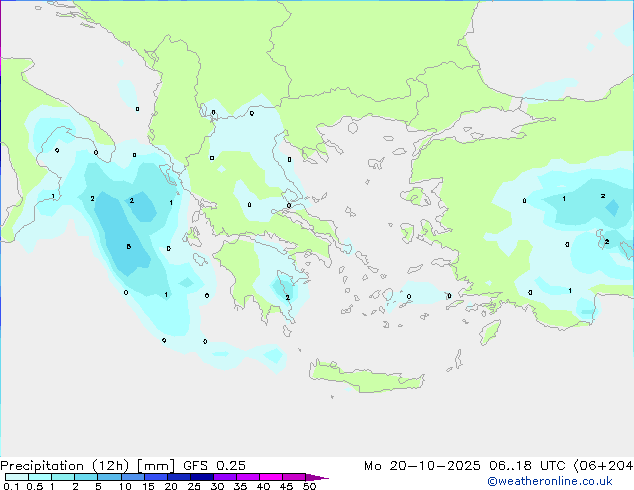634x490 pixels.
Task: Click the 40–45 mm magenta swatch
Action: (271, 477)
